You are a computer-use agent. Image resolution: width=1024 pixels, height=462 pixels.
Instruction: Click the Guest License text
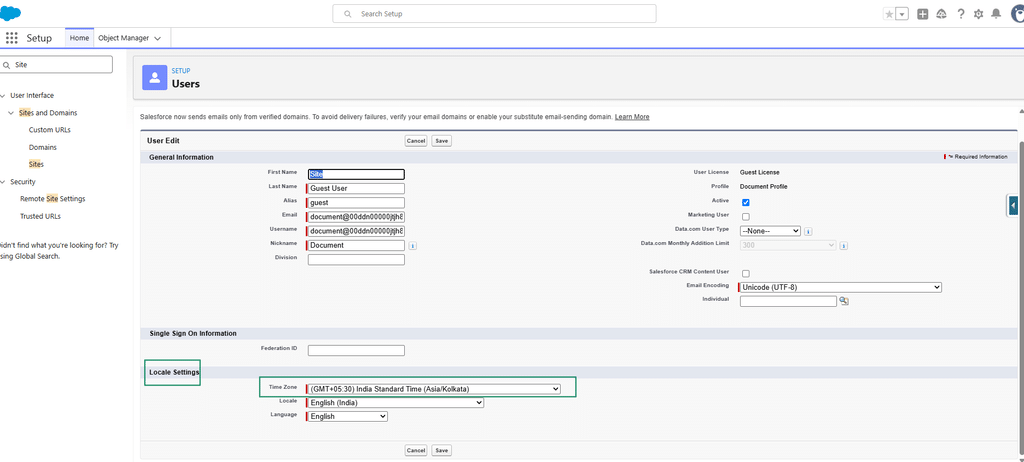pos(759,173)
